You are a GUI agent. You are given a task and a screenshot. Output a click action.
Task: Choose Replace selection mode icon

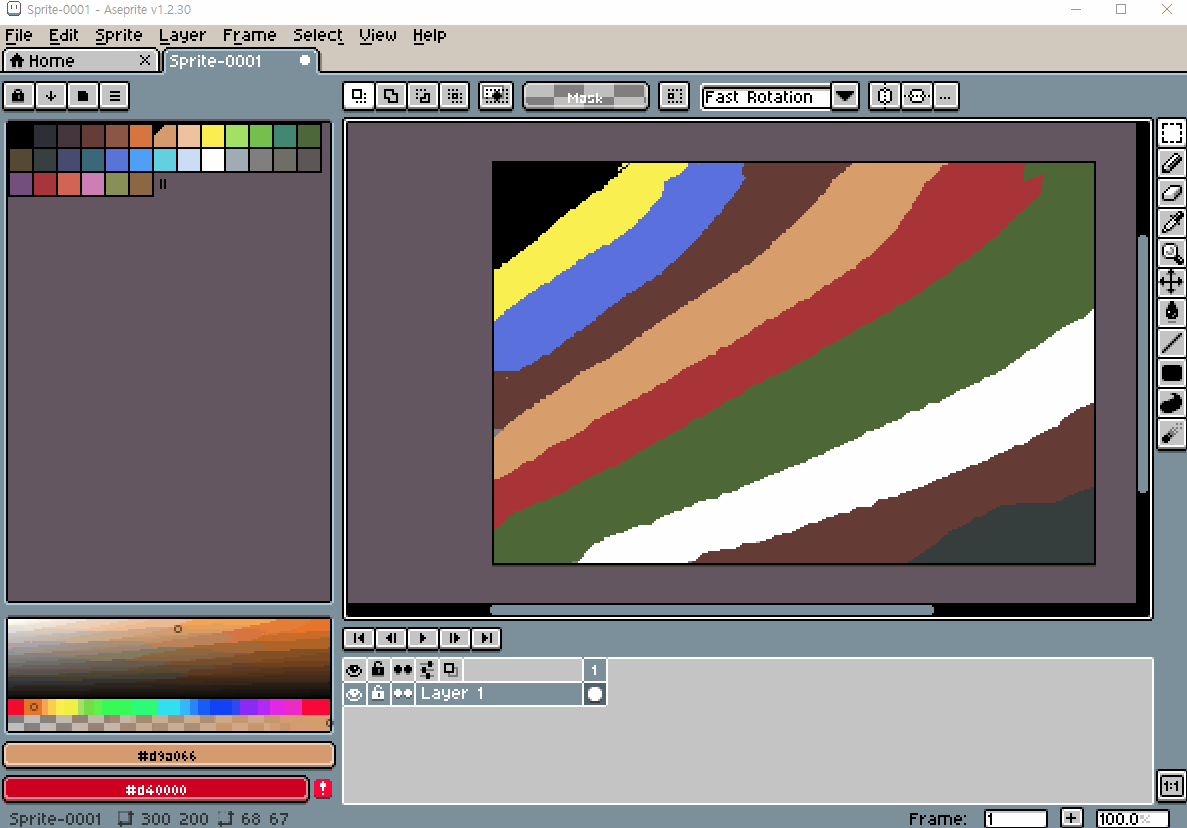click(x=359, y=96)
